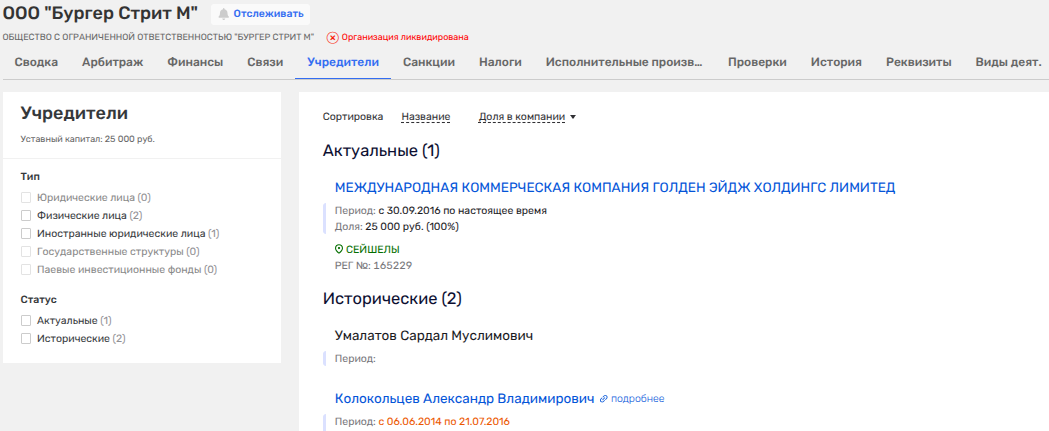Open Колокольцев Александр Владимирович profile link
Viewport: 1049px width, 431px height.
[x=464, y=398]
